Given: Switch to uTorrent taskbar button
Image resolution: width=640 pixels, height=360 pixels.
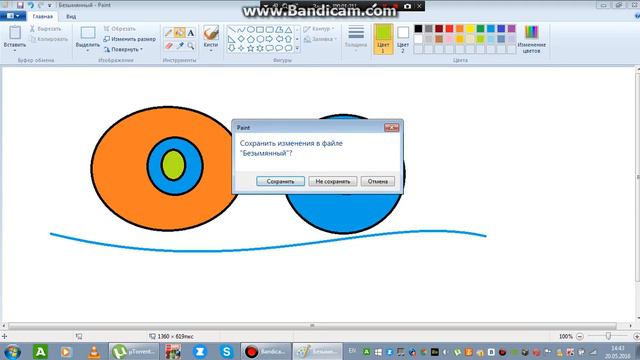Looking at the screenshot, I should pyautogui.click(x=133, y=351).
